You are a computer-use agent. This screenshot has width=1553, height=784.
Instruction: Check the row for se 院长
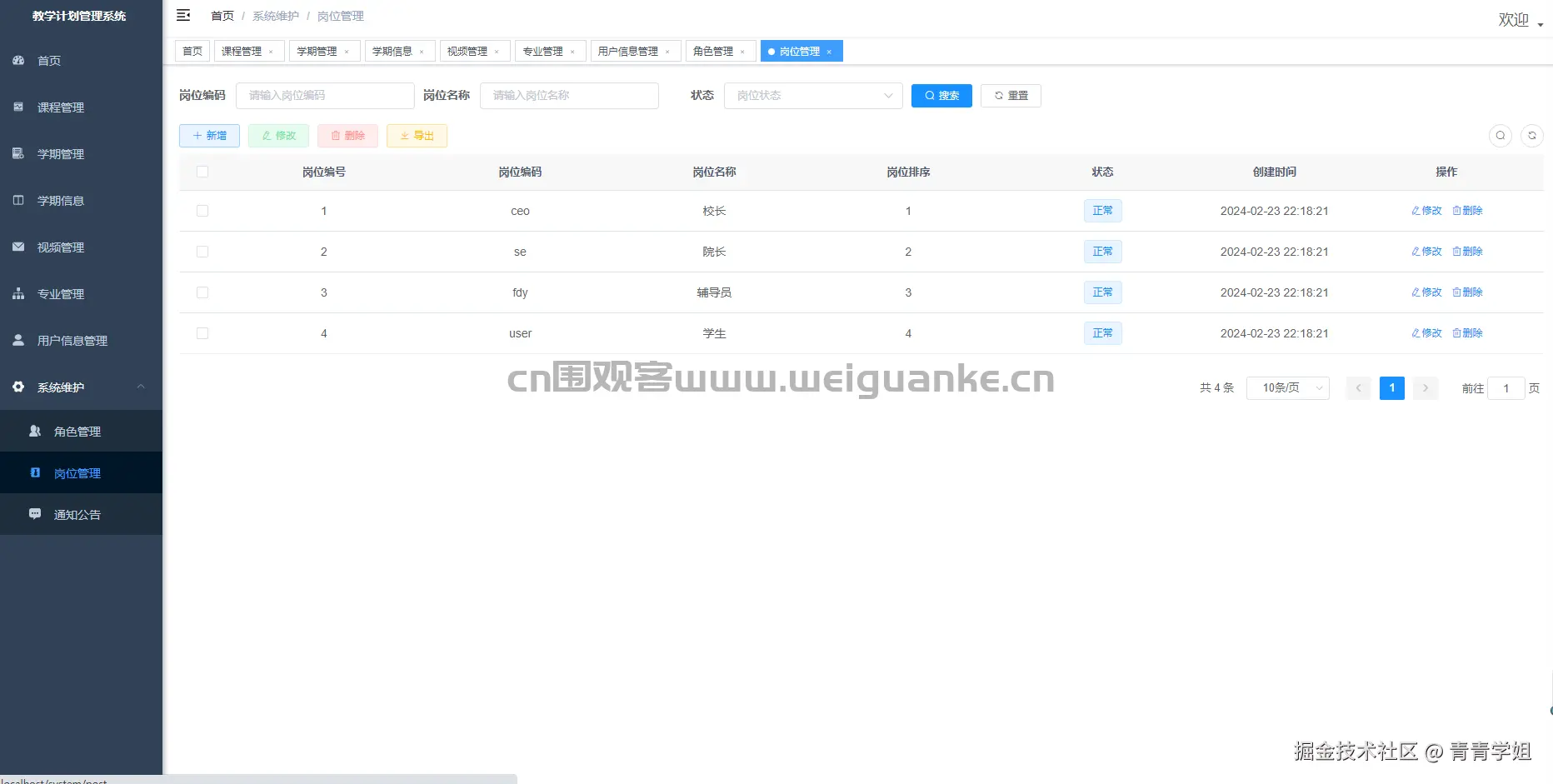point(202,252)
